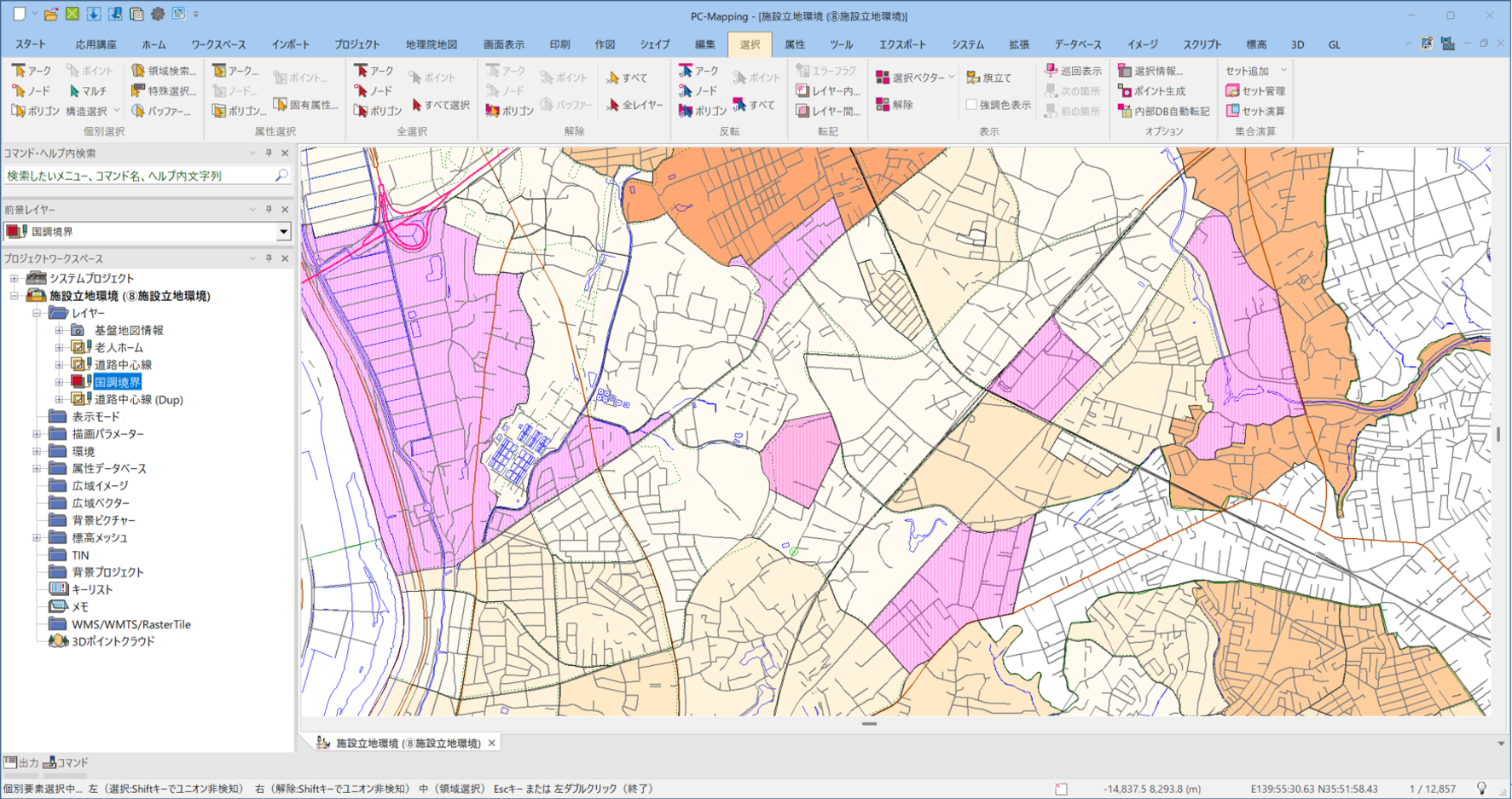This screenshot has width=1512, height=799.
Task: Click the red 国調境界 layer color swatch
Action: (x=78, y=382)
